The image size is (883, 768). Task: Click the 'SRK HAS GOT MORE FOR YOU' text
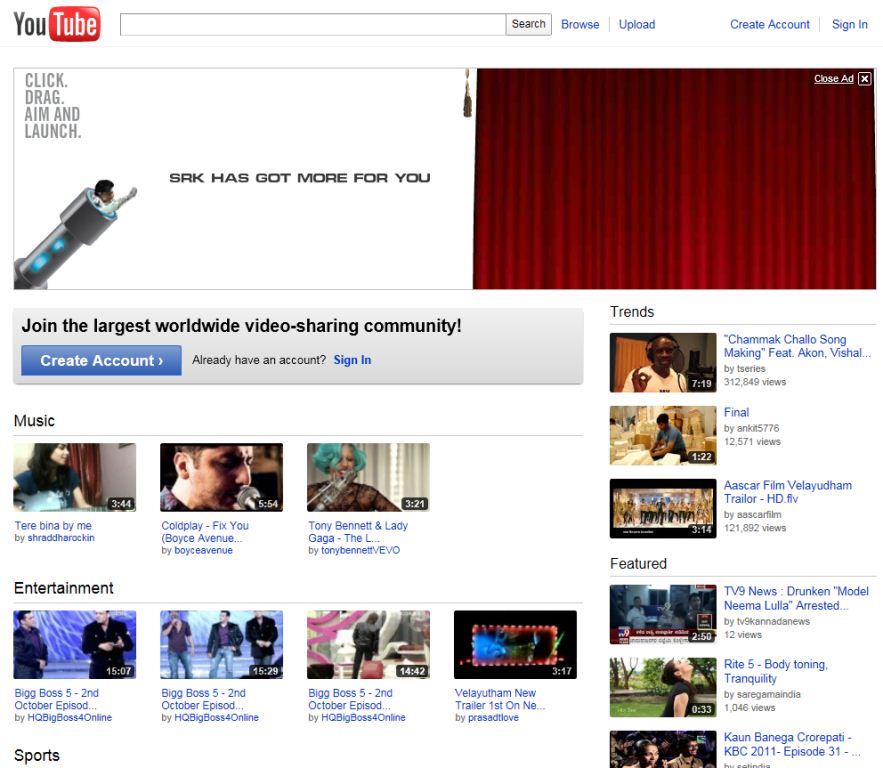[x=300, y=178]
